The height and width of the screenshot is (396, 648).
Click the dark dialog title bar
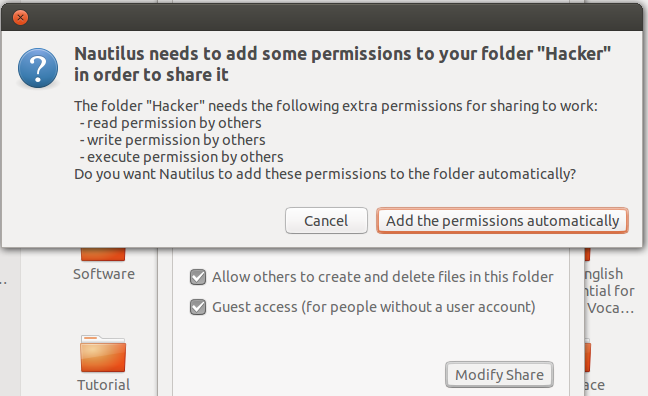[x=322, y=17]
